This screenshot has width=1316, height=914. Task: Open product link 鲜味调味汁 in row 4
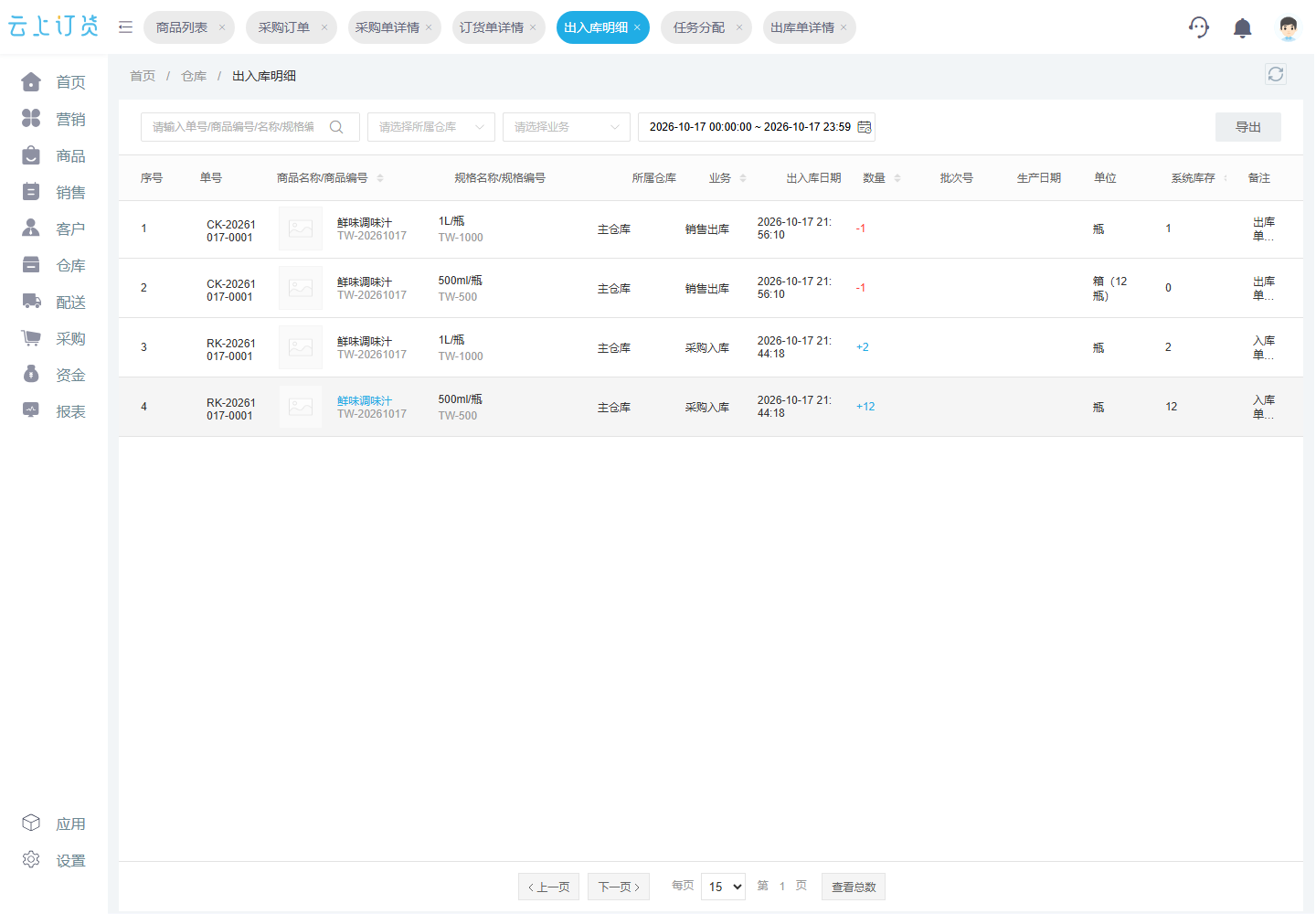point(365,401)
